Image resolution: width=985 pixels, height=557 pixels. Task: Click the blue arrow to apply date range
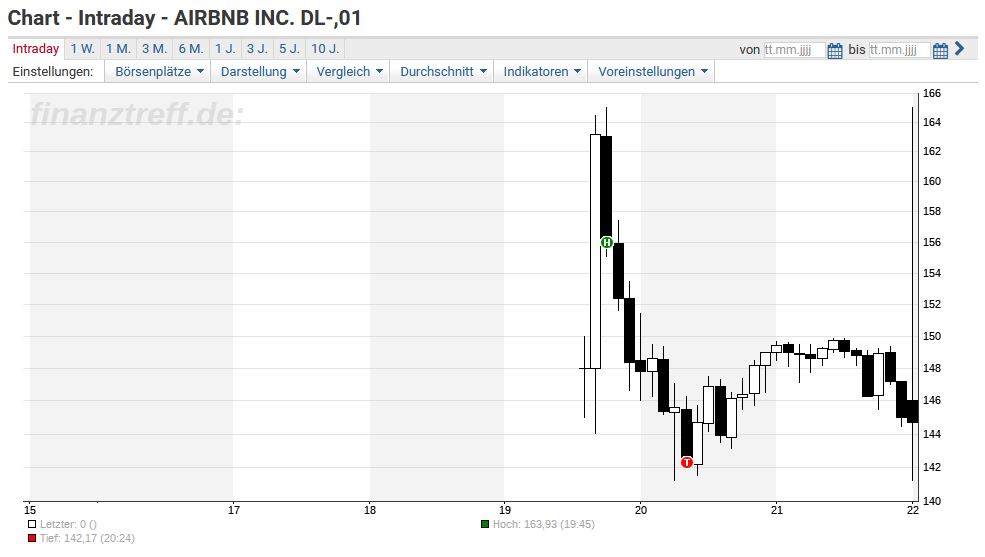tap(959, 48)
